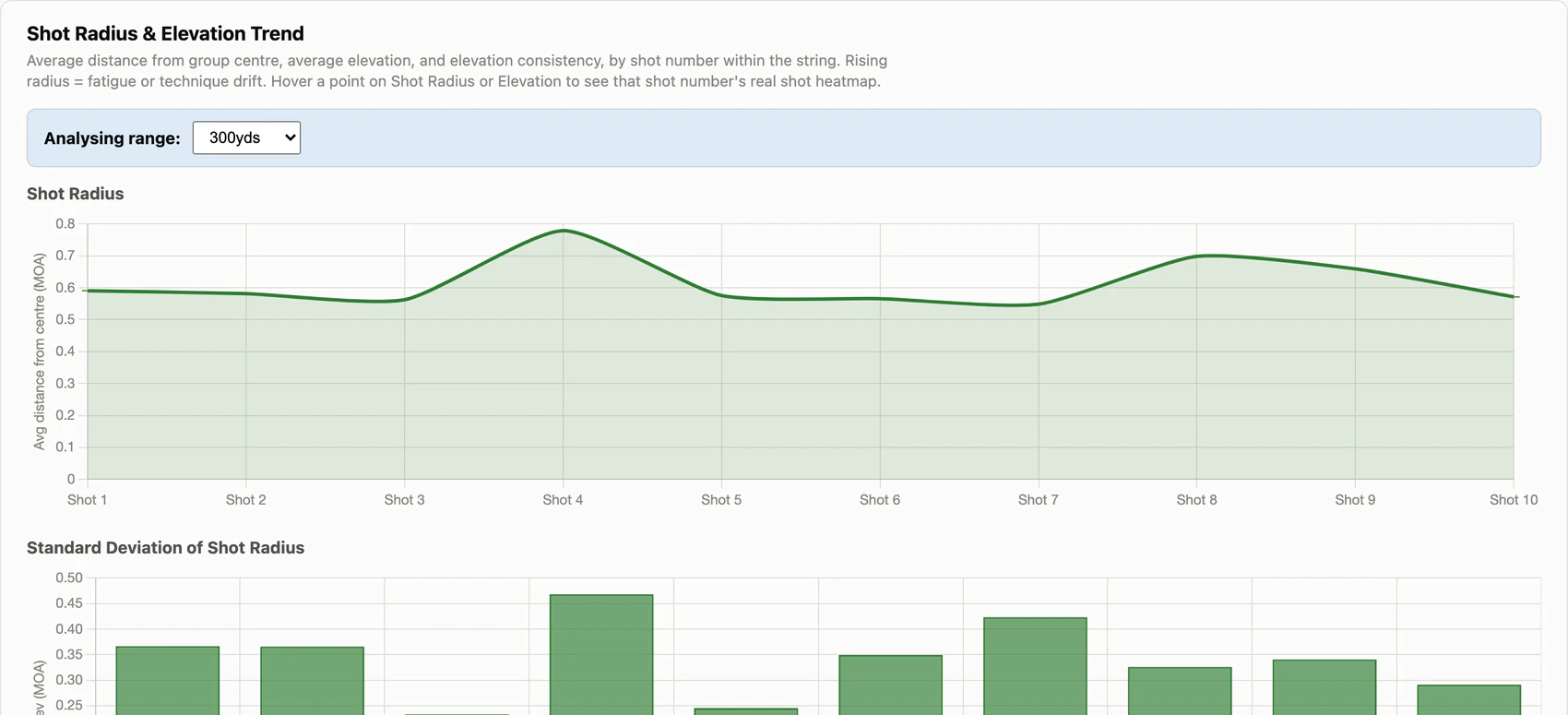Image resolution: width=1568 pixels, height=715 pixels.
Task: Click the Shot 4 peak data point
Action: click(563, 231)
